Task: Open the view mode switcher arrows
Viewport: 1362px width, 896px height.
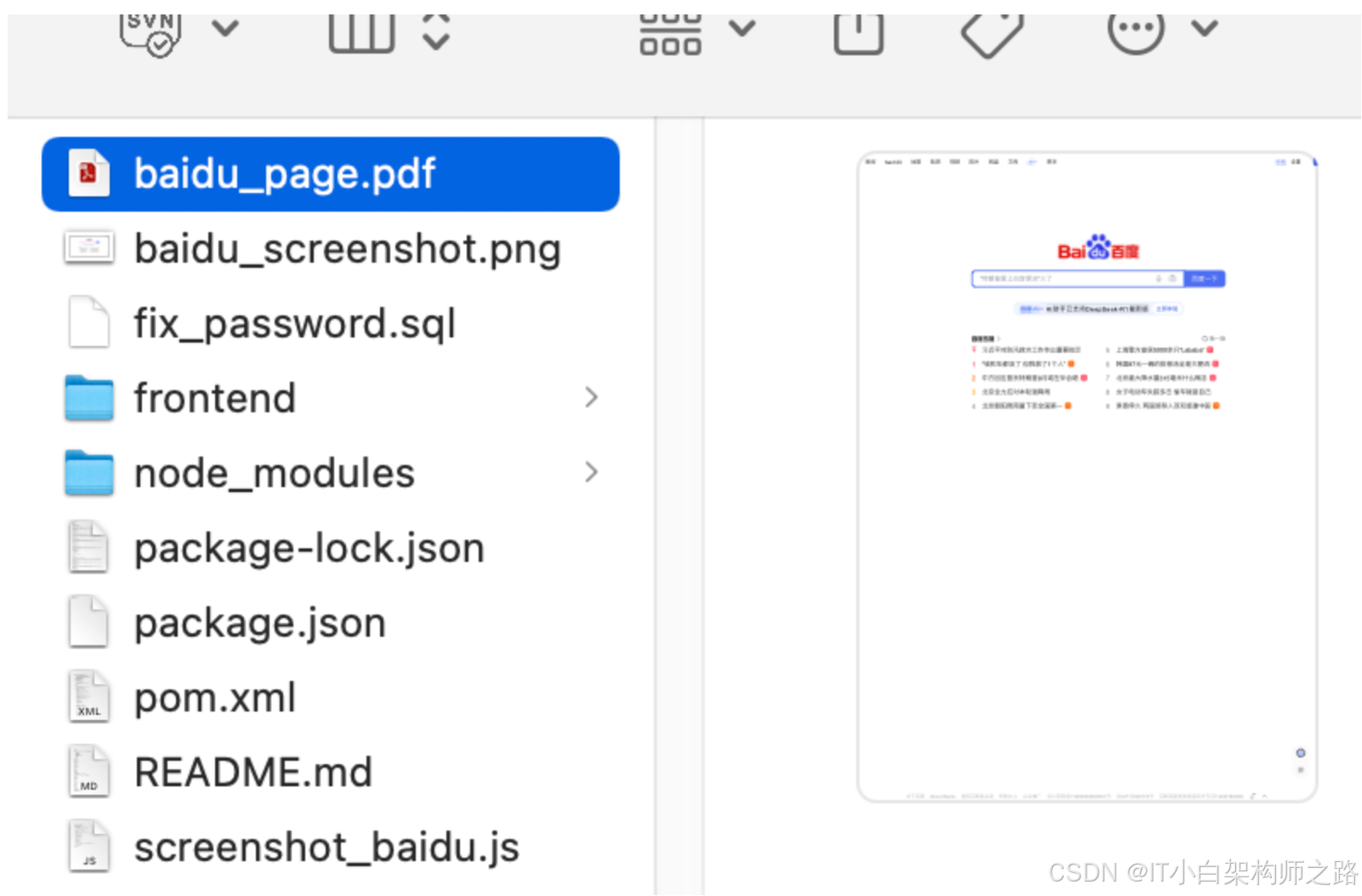Action: click(x=436, y=31)
